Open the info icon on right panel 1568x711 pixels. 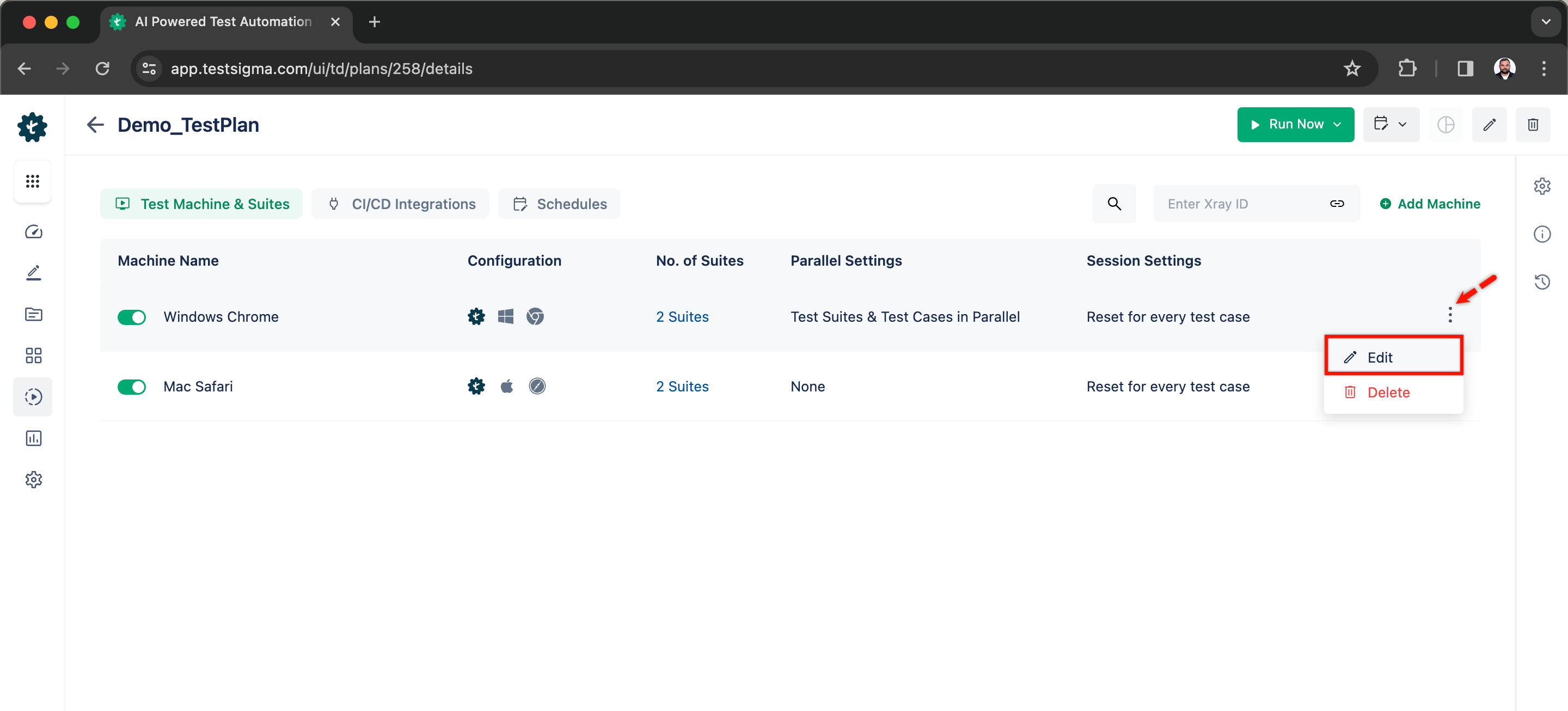pos(1542,234)
